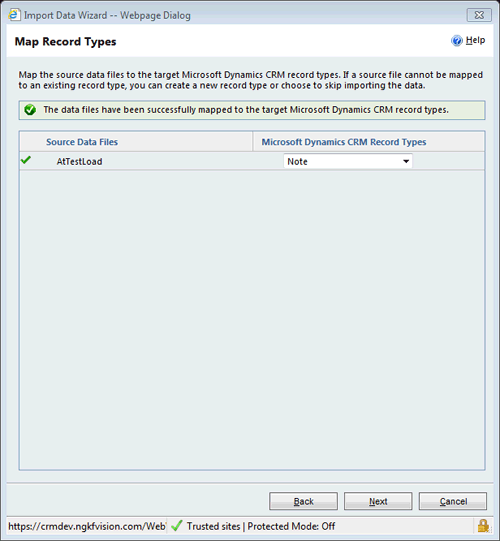
Task: Click the successfully mapped notification message
Action: pos(246,110)
